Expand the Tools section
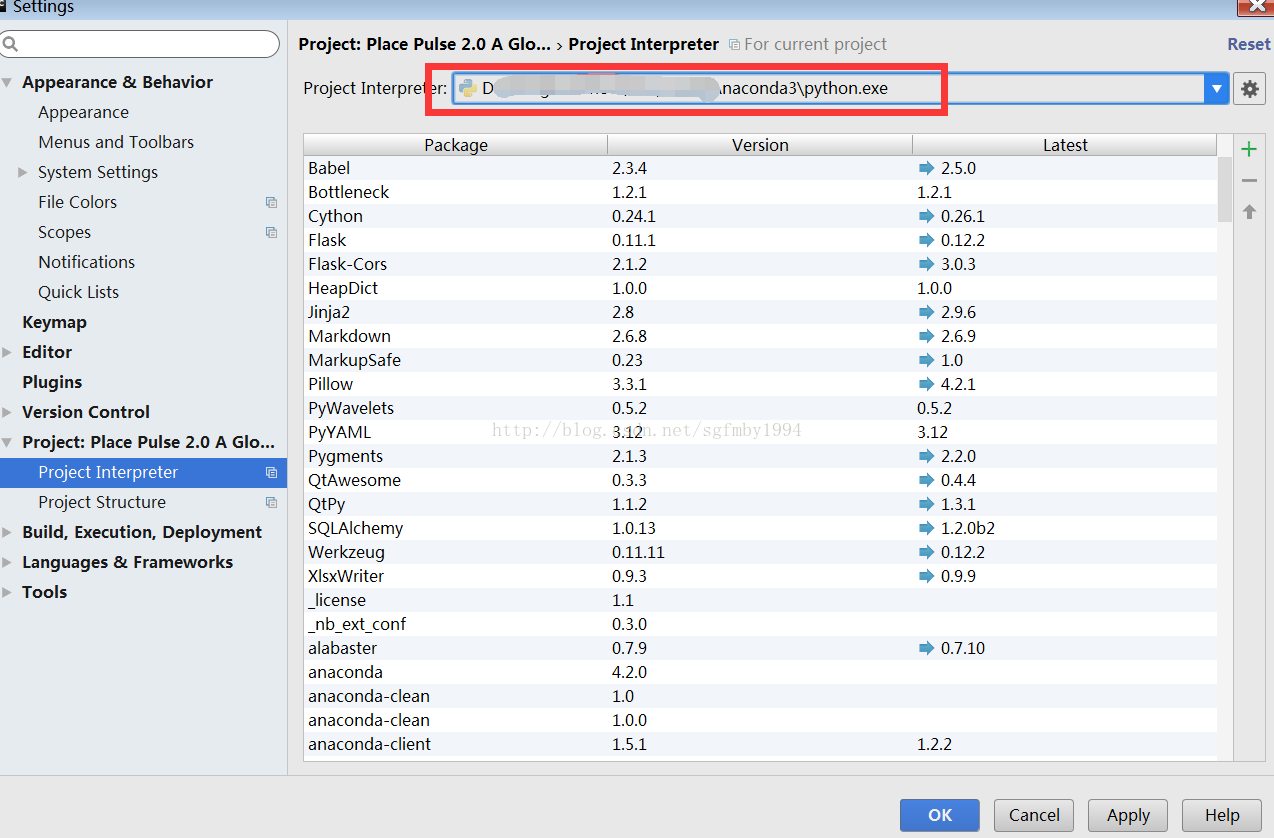This screenshot has height=838, width=1274. coord(8,592)
